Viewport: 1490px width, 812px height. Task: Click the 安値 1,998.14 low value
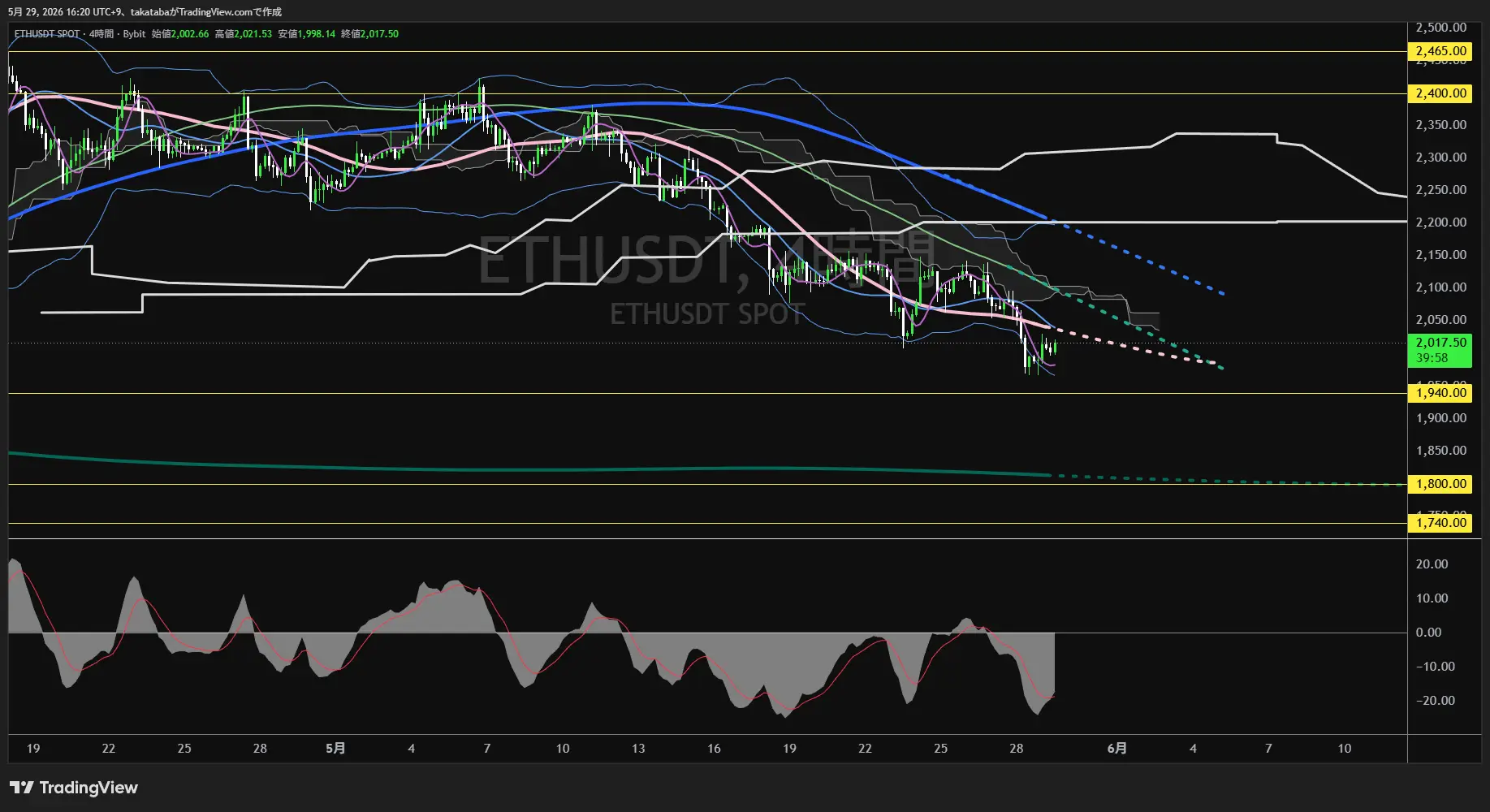(x=307, y=34)
